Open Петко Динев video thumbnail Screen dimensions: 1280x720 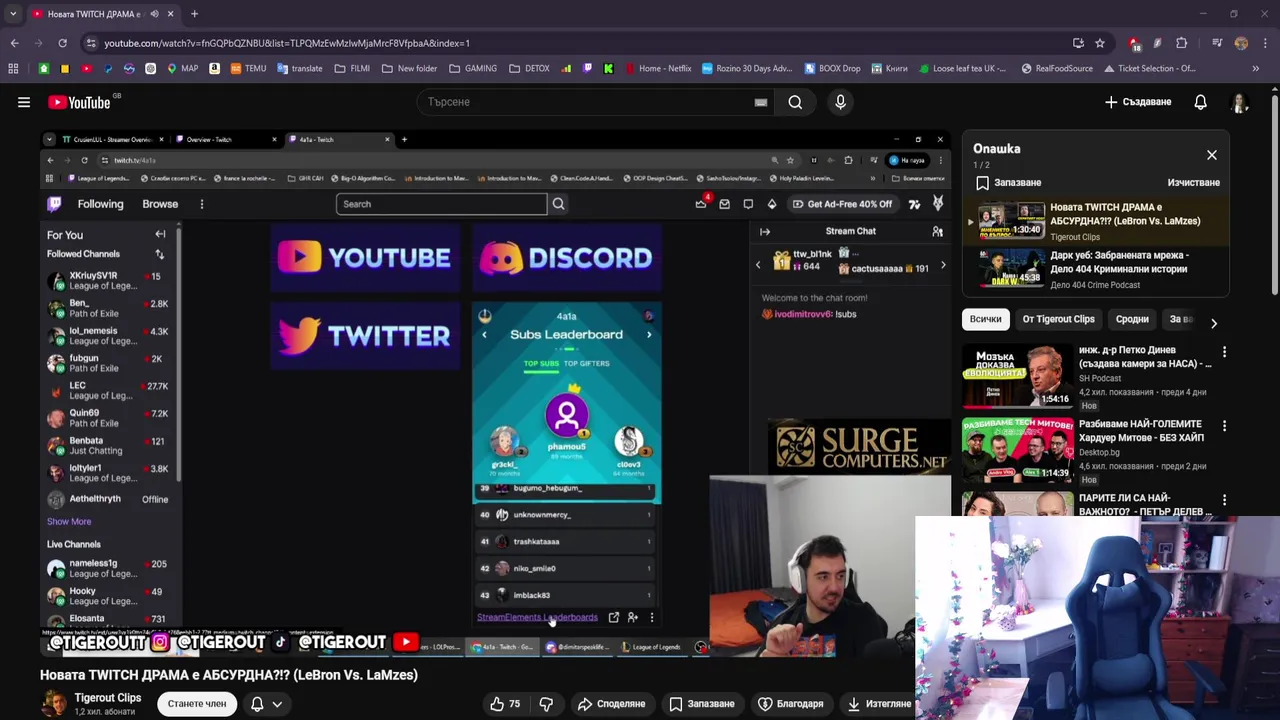pyautogui.click(x=1017, y=376)
